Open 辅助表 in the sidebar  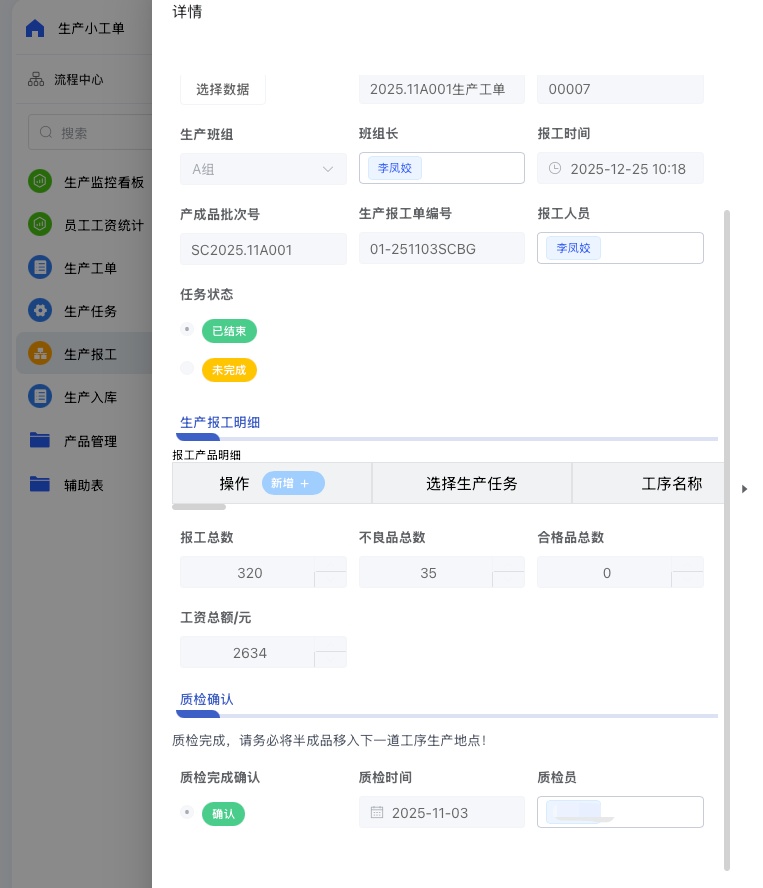84,485
